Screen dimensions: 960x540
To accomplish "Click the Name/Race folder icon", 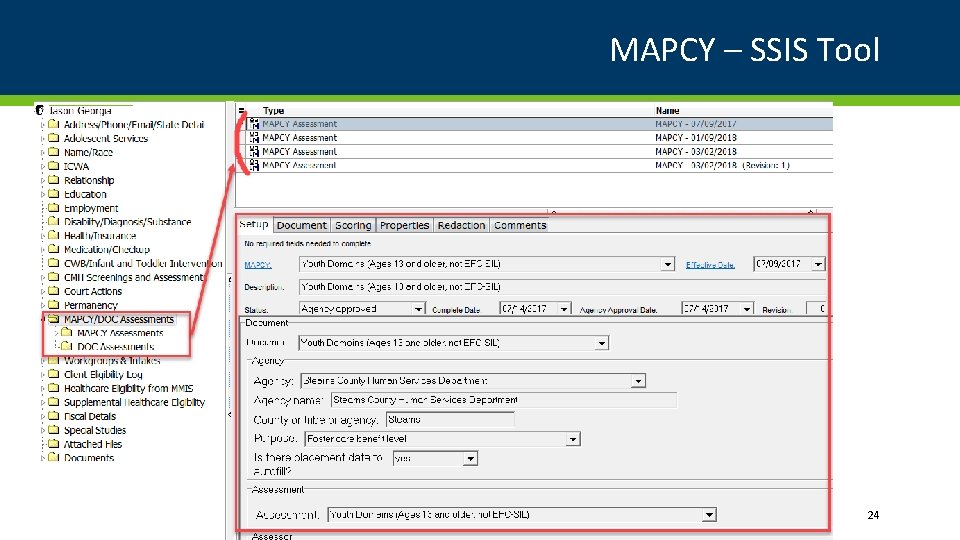I will tap(54, 152).
